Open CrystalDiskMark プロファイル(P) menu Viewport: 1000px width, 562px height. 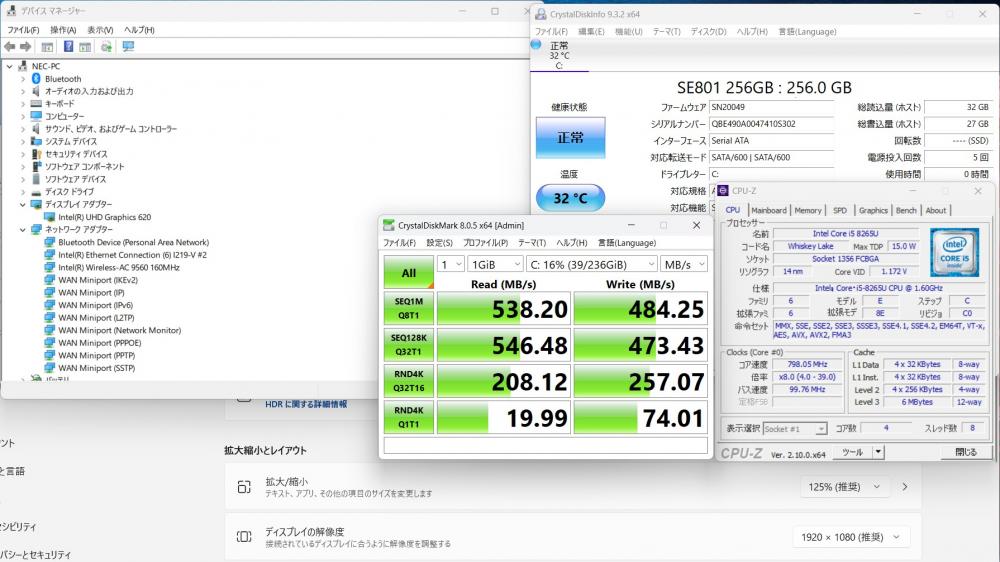(485, 243)
